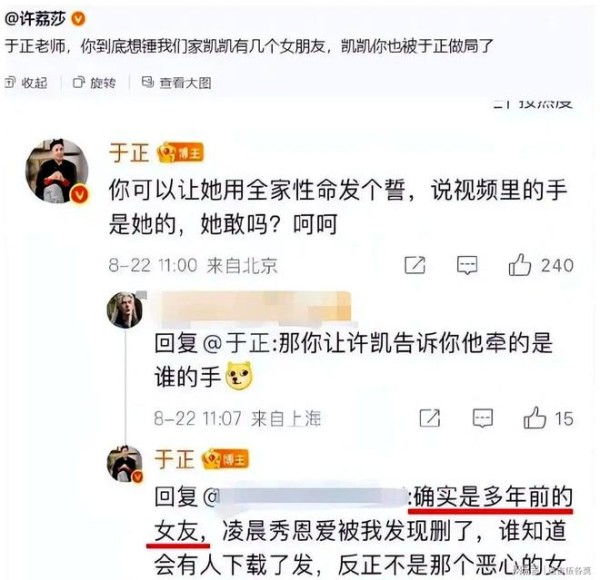Like the reply with 15 likes

point(548,418)
